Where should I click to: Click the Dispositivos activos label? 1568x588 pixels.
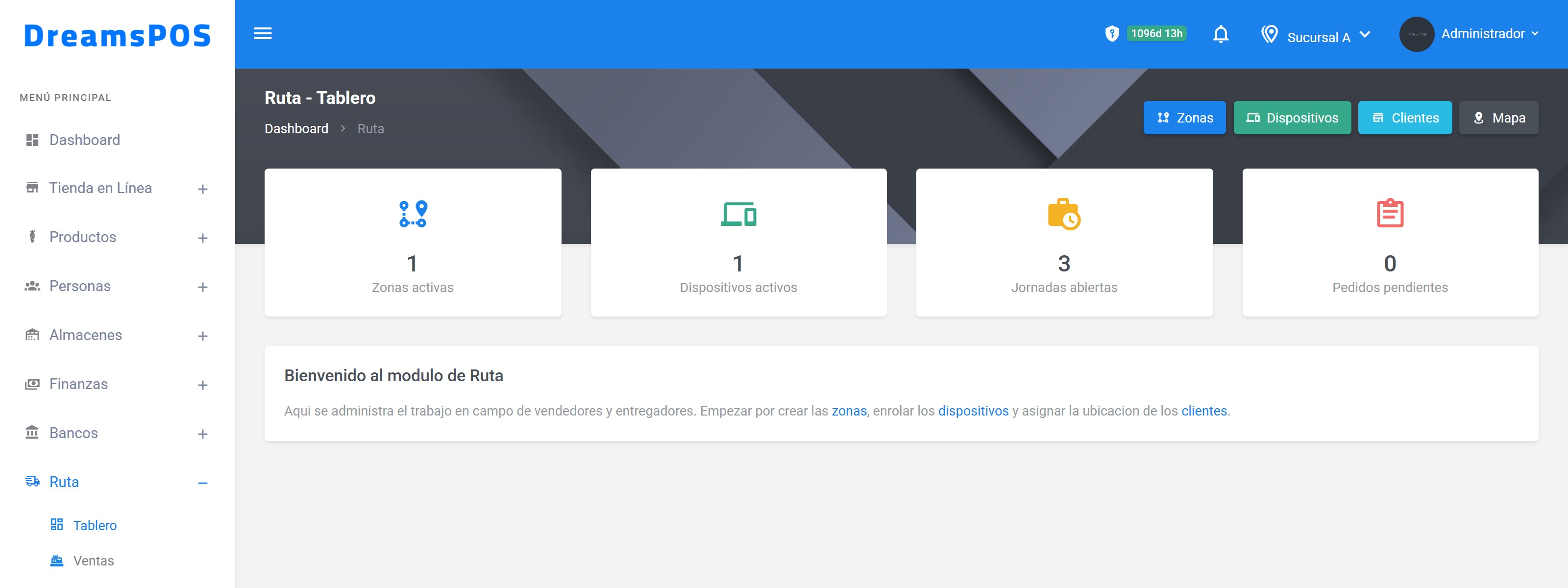[x=738, y=287]
